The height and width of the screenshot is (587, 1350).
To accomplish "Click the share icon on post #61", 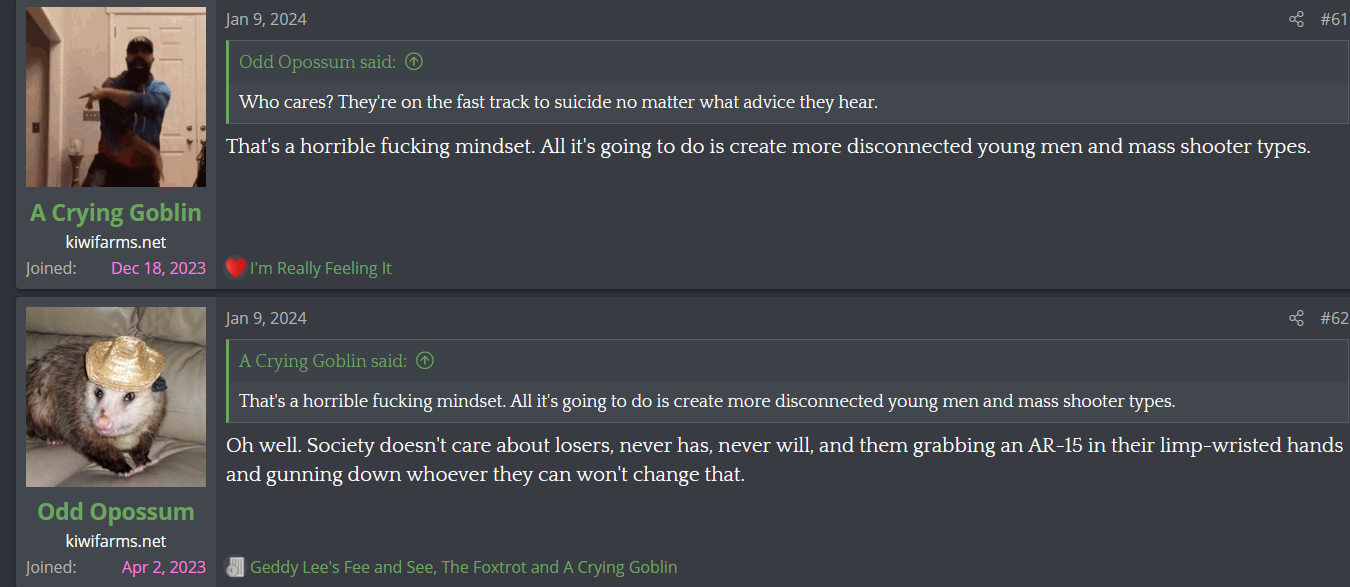I will 1296,19.
